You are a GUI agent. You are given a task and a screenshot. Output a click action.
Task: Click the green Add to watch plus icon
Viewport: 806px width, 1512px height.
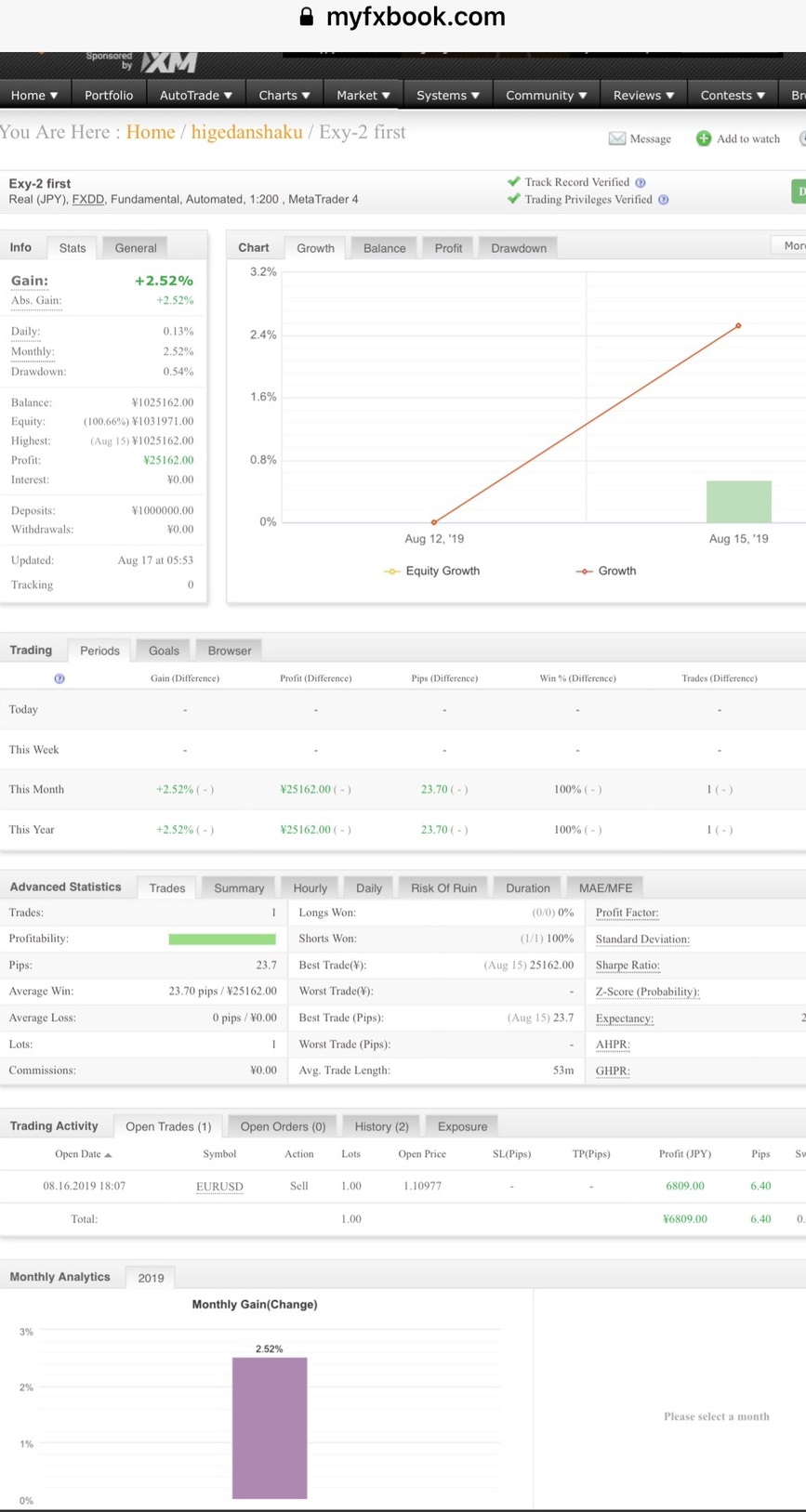(x=704, y=138)
